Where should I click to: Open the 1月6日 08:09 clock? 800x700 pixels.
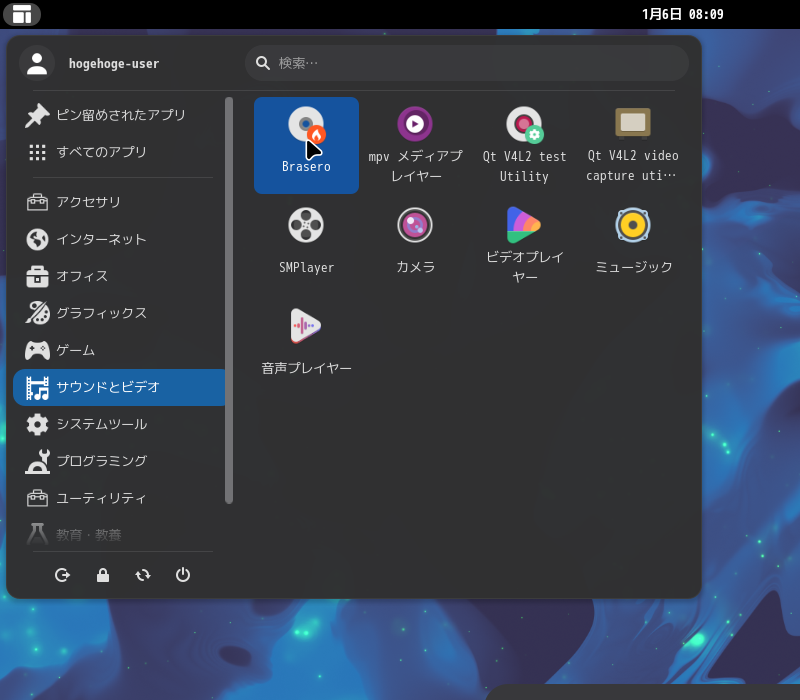[683, 14]
